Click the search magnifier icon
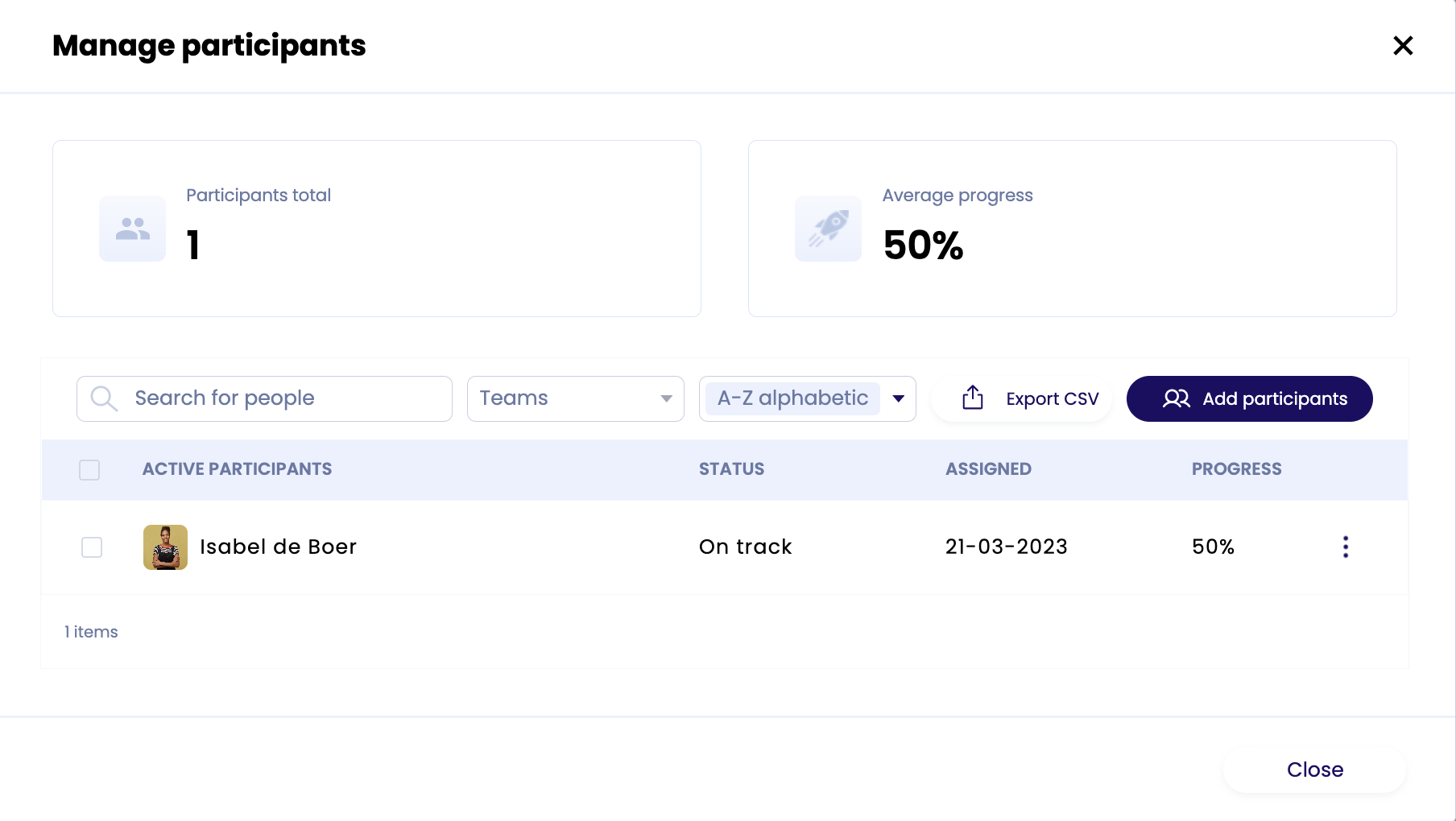The image size is (1456, 821). (x=104, y=398)
